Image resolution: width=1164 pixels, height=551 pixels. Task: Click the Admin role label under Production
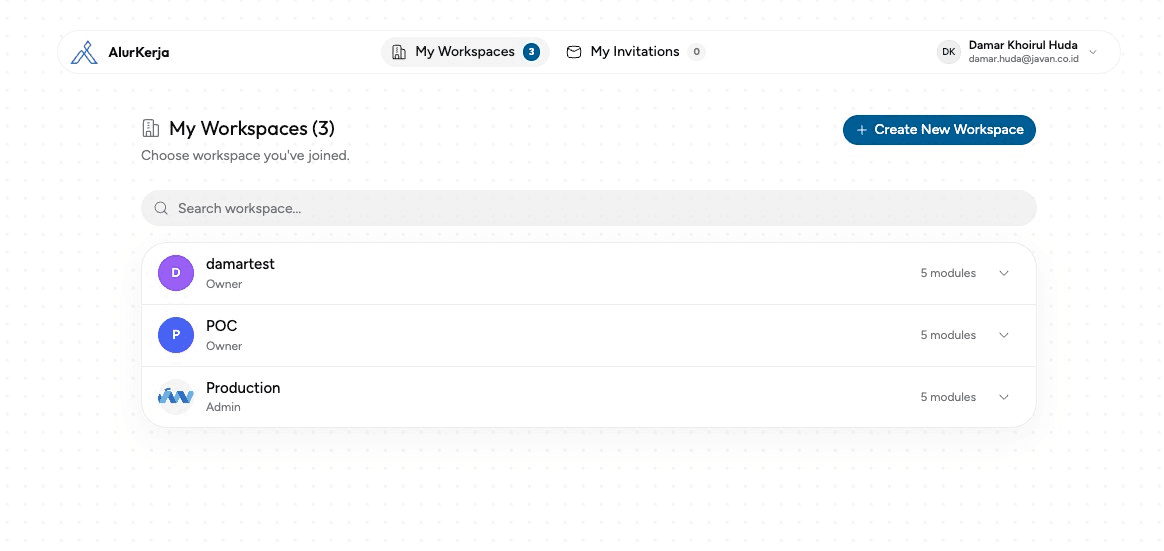coord(223,407)
